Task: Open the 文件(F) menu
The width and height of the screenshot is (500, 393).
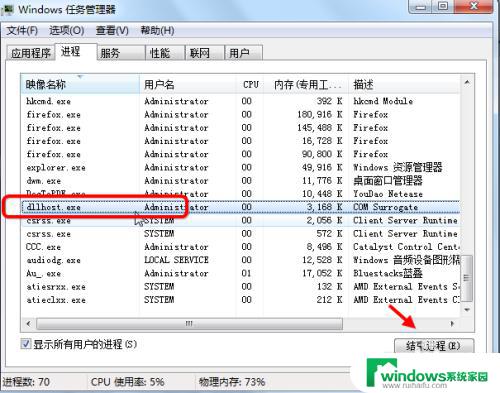Action: 22,31
